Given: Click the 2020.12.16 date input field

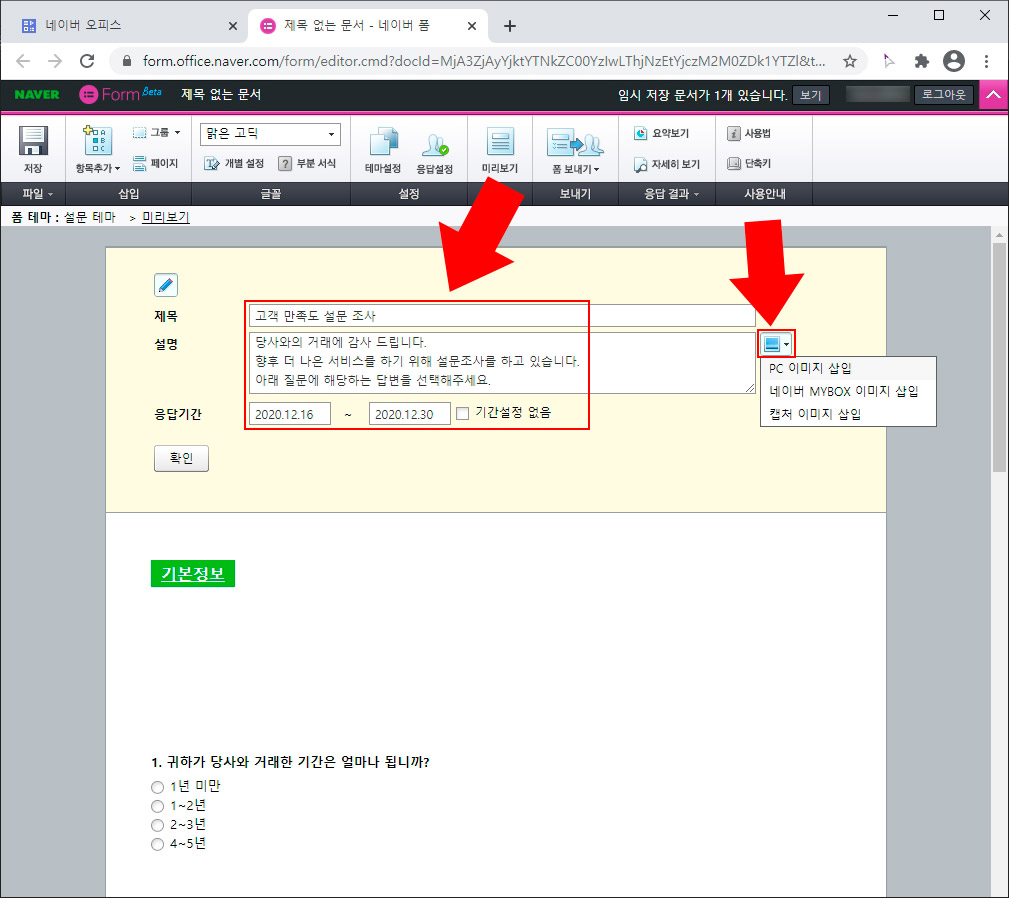Looking at the screenshot, I should [289, 411].
